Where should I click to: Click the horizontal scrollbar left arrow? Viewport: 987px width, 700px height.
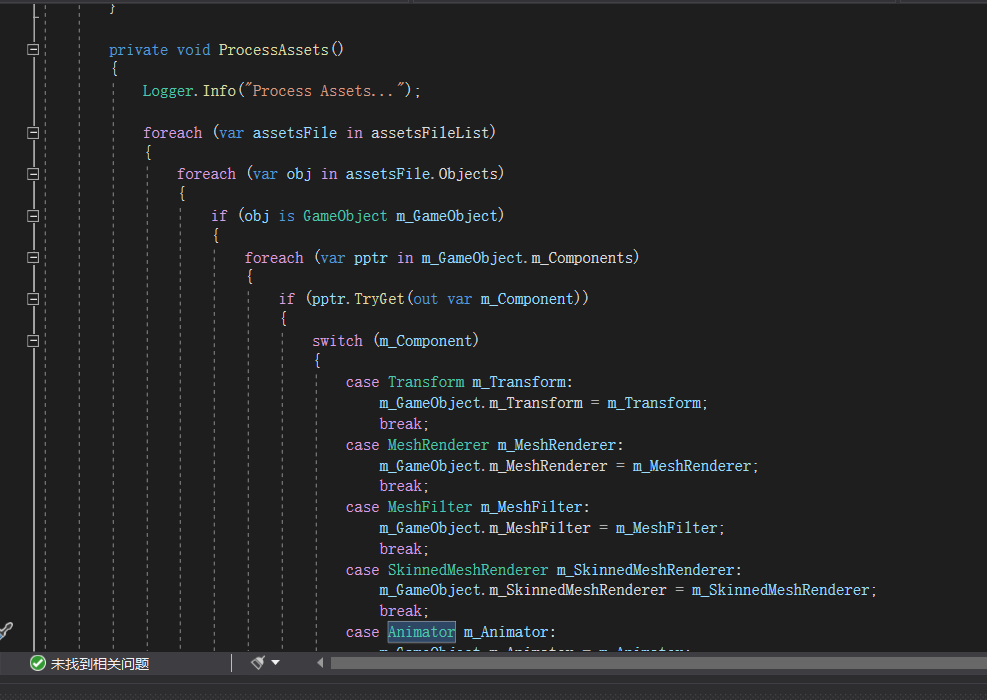click(x=320, y=663)
